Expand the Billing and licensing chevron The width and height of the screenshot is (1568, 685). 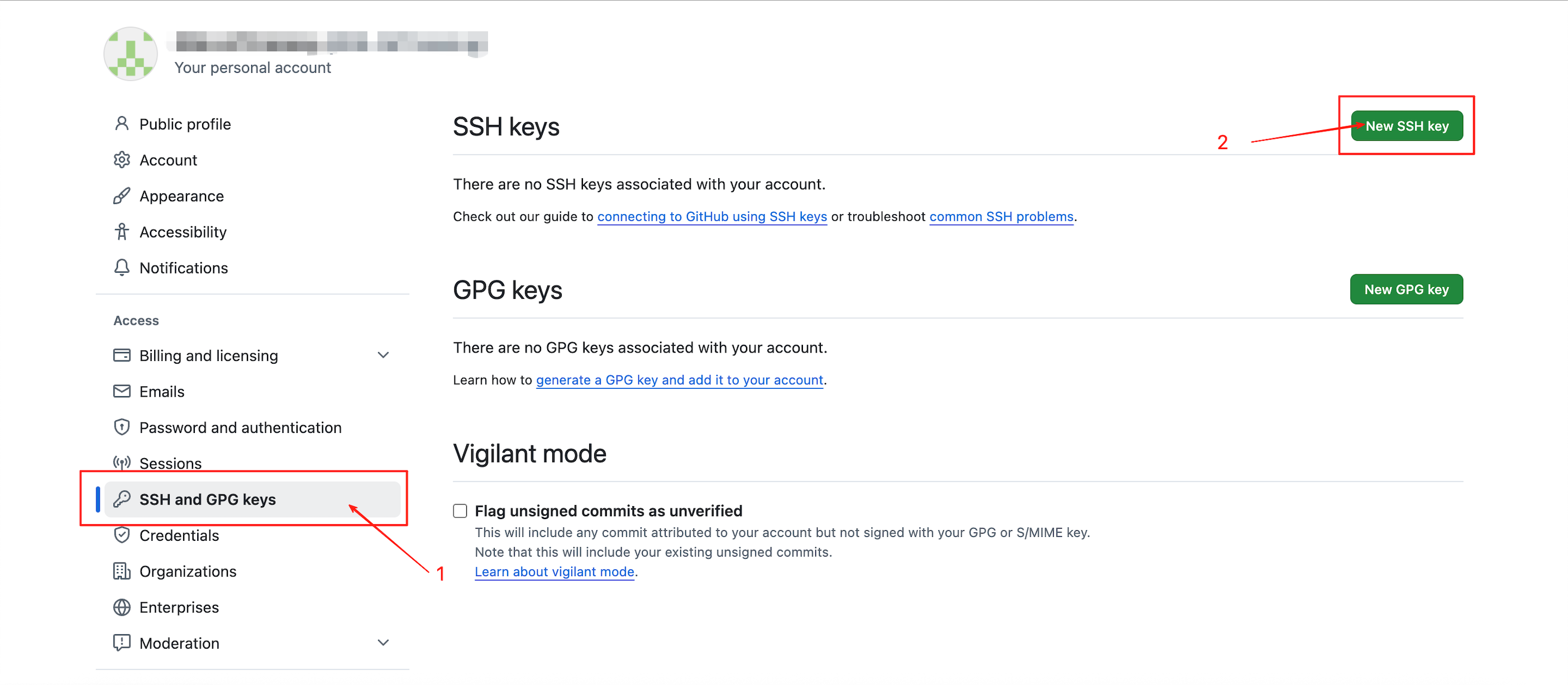[x=383, y=355]
